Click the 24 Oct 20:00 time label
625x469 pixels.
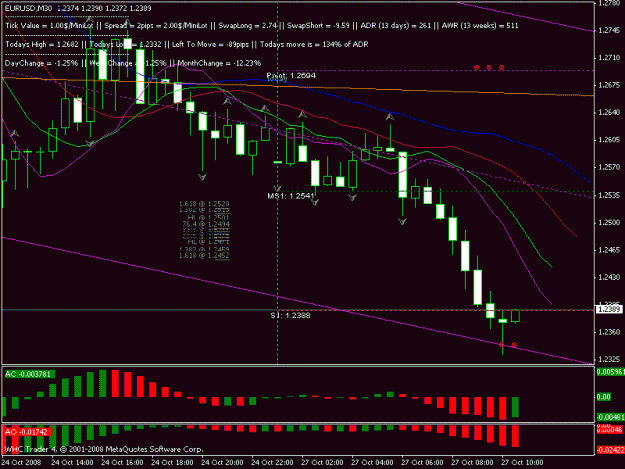222,463
